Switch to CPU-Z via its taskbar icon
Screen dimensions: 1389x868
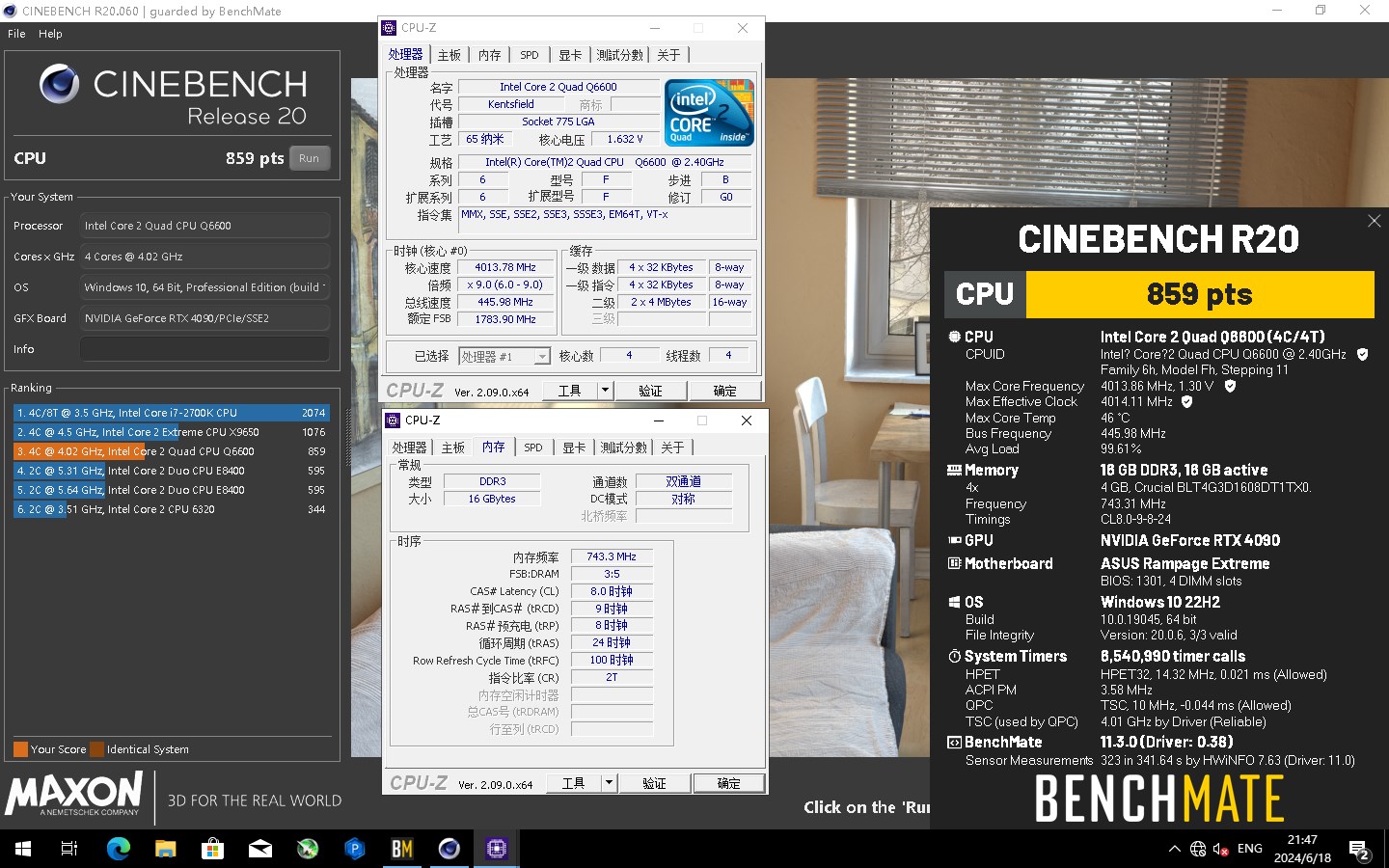pyautogui.click(x=496, y=849)
